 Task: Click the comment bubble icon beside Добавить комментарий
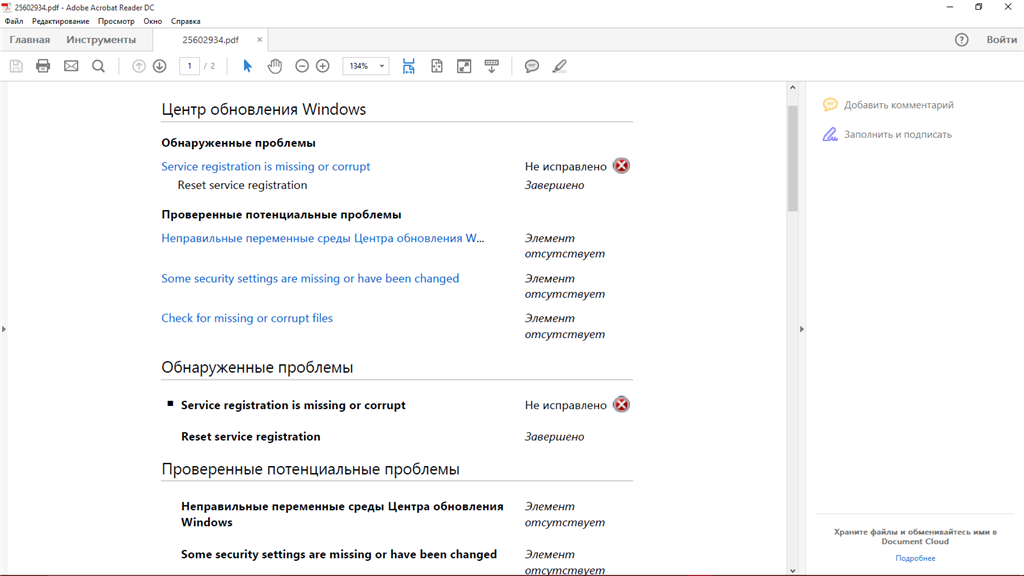(830, 104)
